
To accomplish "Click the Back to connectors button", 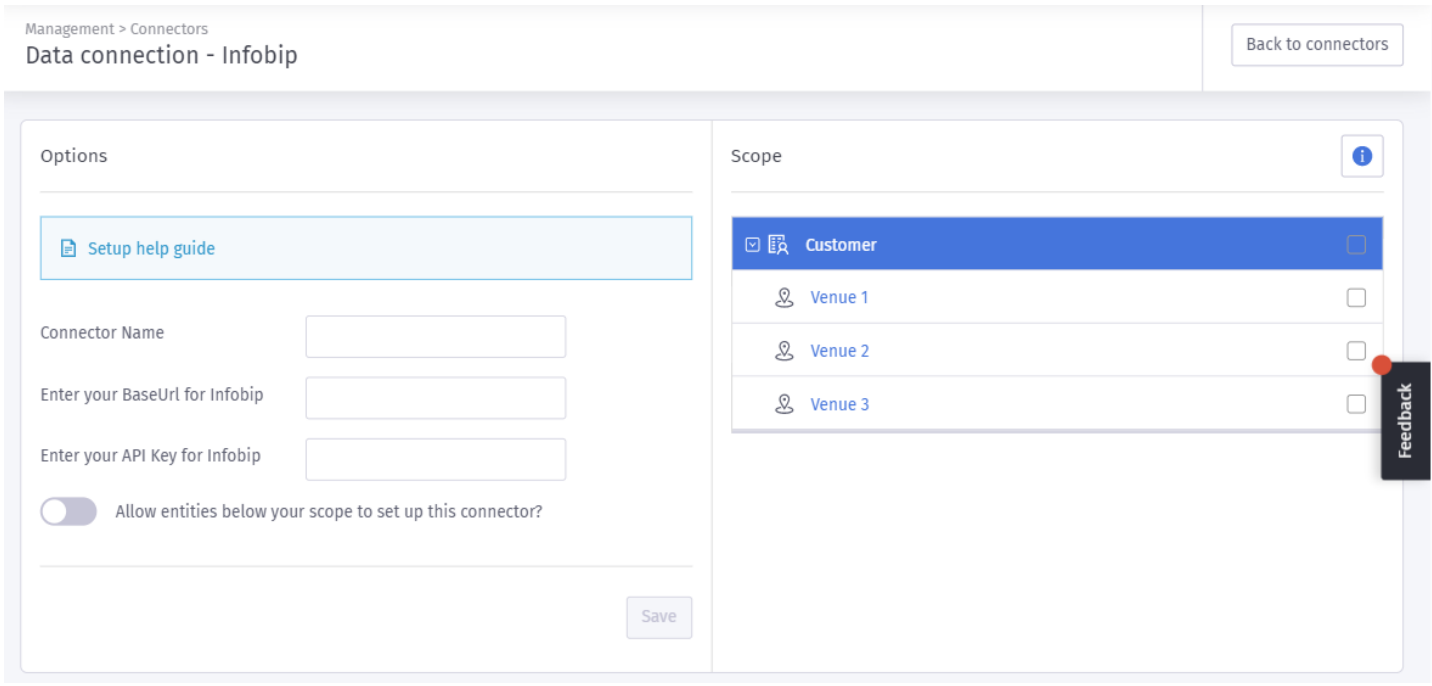I will coord(1317,45).
